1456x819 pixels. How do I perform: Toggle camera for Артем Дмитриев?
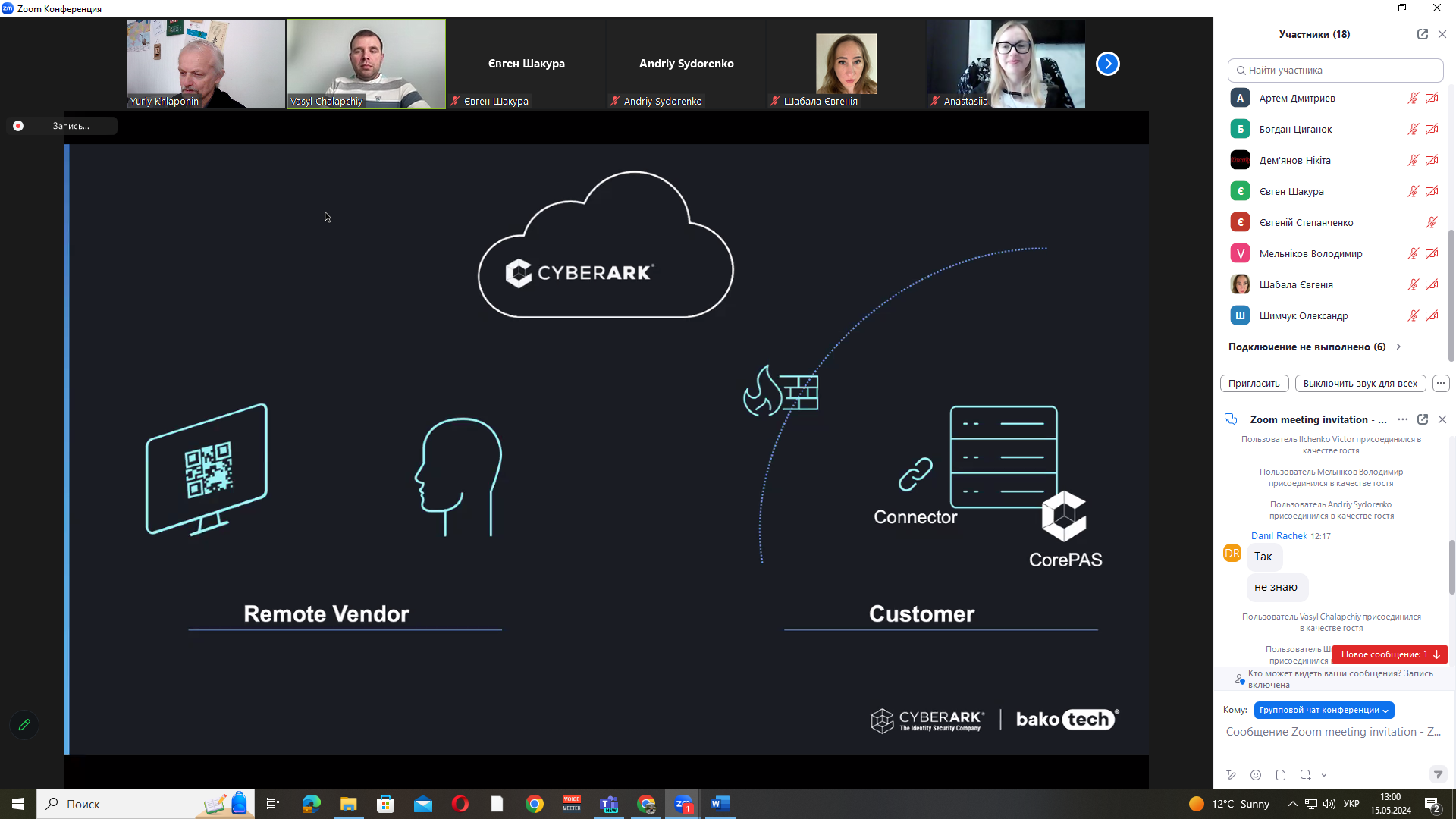(x=1432, y=98)
